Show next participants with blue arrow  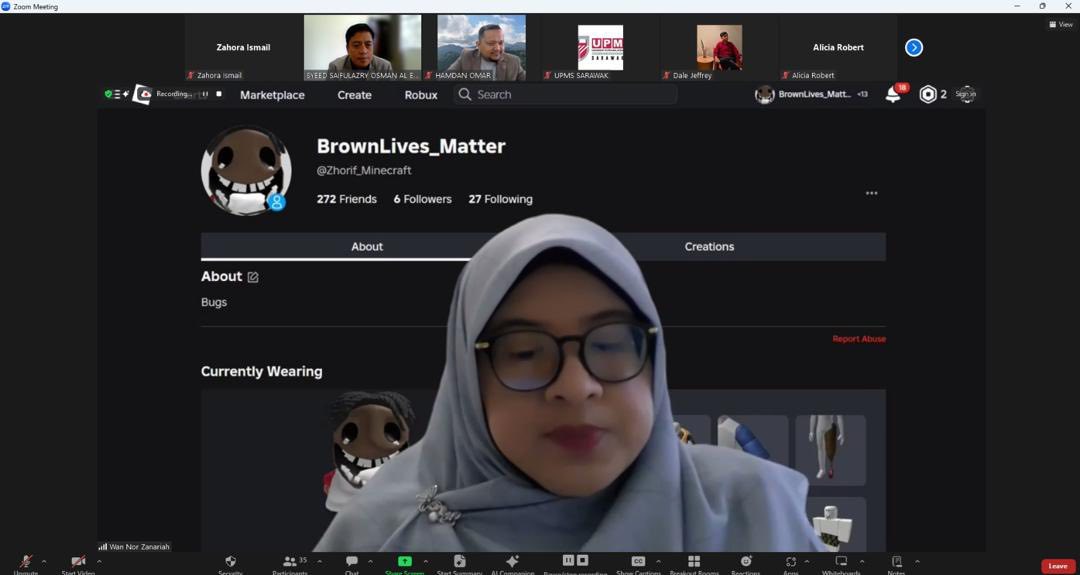[x=914, y=48]
